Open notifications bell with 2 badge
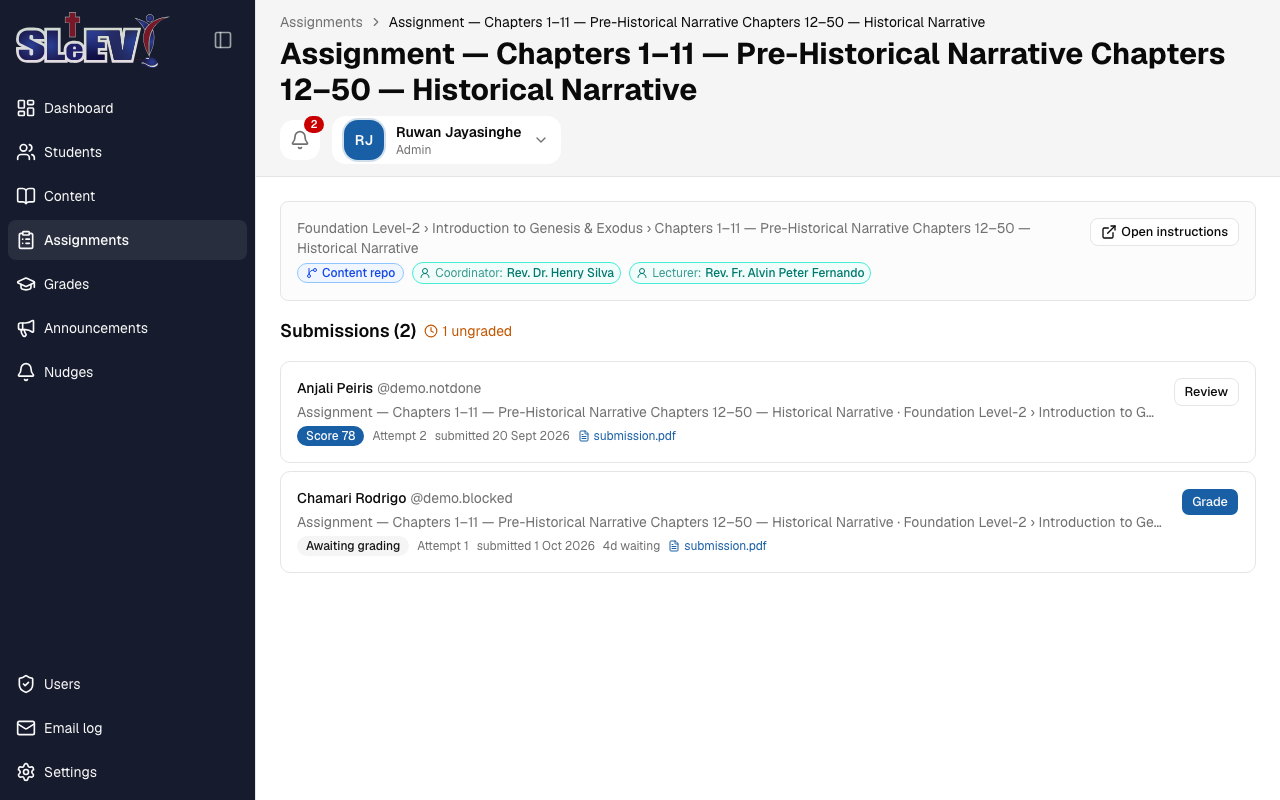This screenshot has height=800, width=1280. [x=300, y=140]
